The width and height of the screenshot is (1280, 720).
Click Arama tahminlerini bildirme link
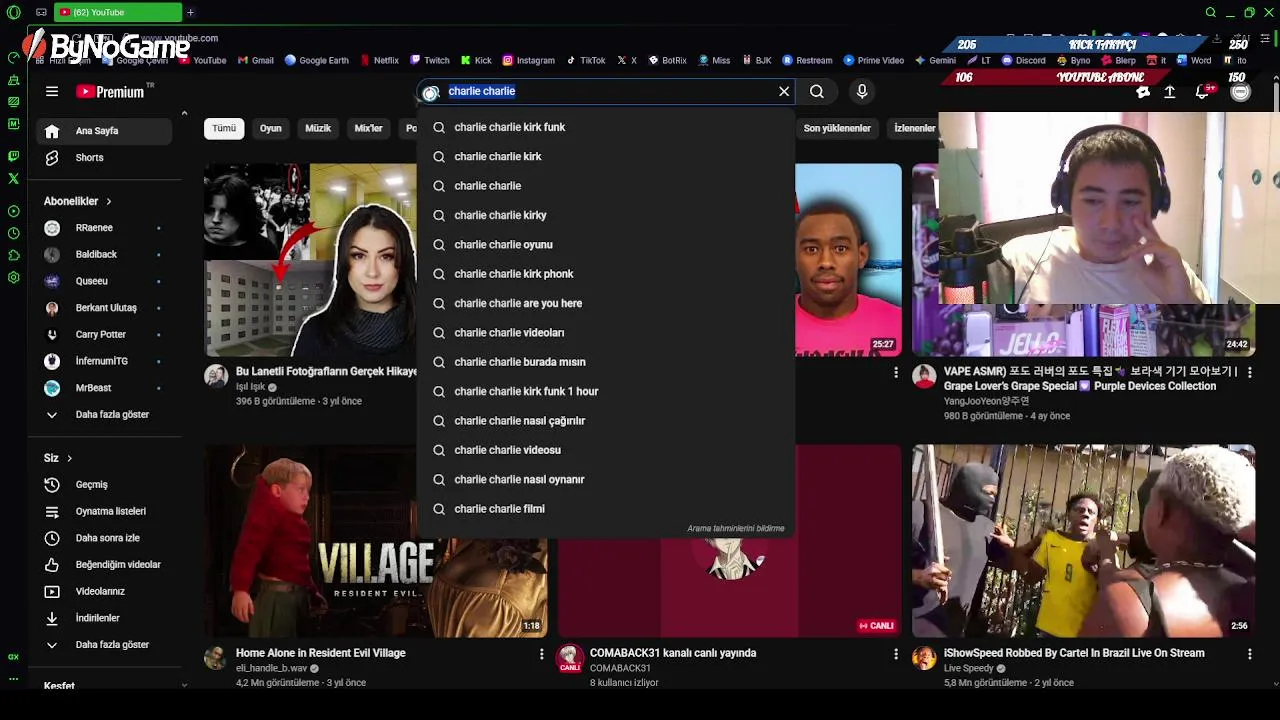pos(736,528)
